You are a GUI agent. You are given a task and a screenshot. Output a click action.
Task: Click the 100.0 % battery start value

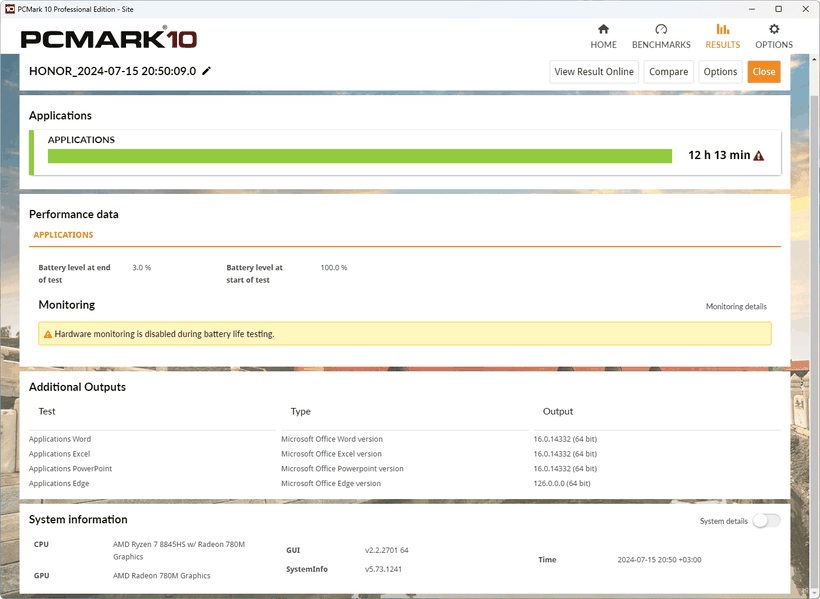point(334,268)
